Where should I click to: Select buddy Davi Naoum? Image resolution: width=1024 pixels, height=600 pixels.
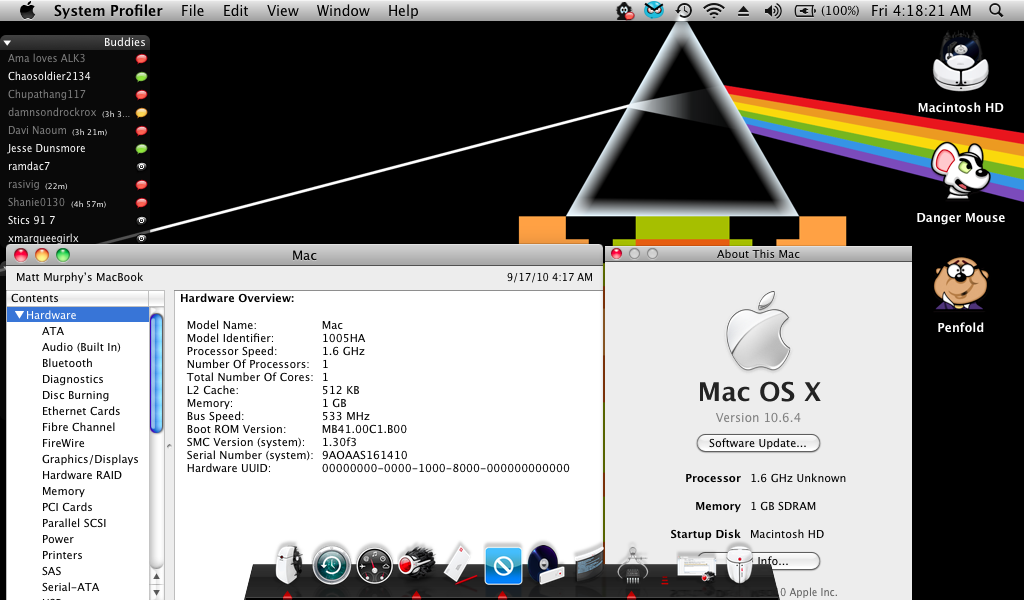point(37,131)
